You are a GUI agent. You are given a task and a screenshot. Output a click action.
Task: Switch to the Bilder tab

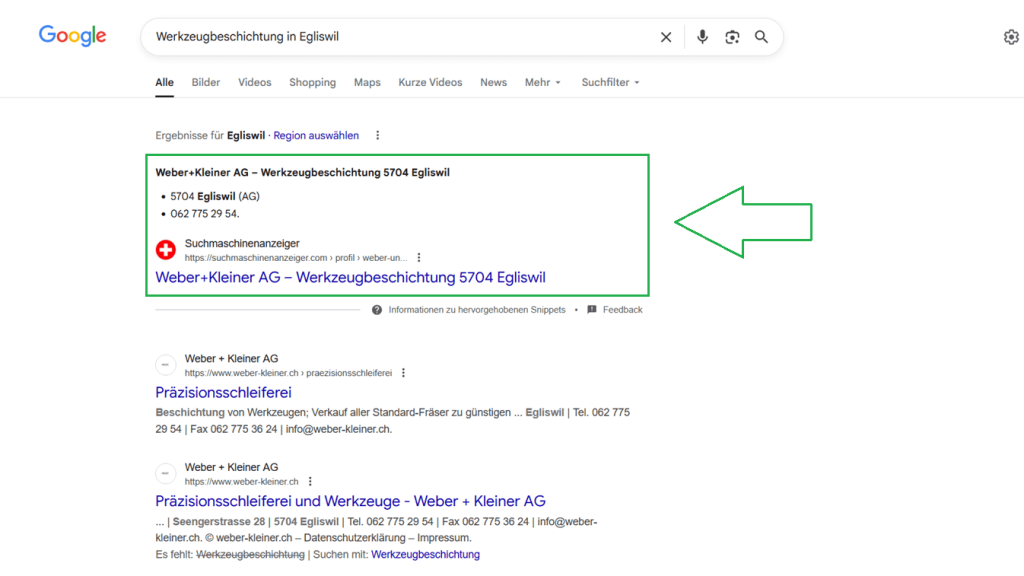[206, 82]
